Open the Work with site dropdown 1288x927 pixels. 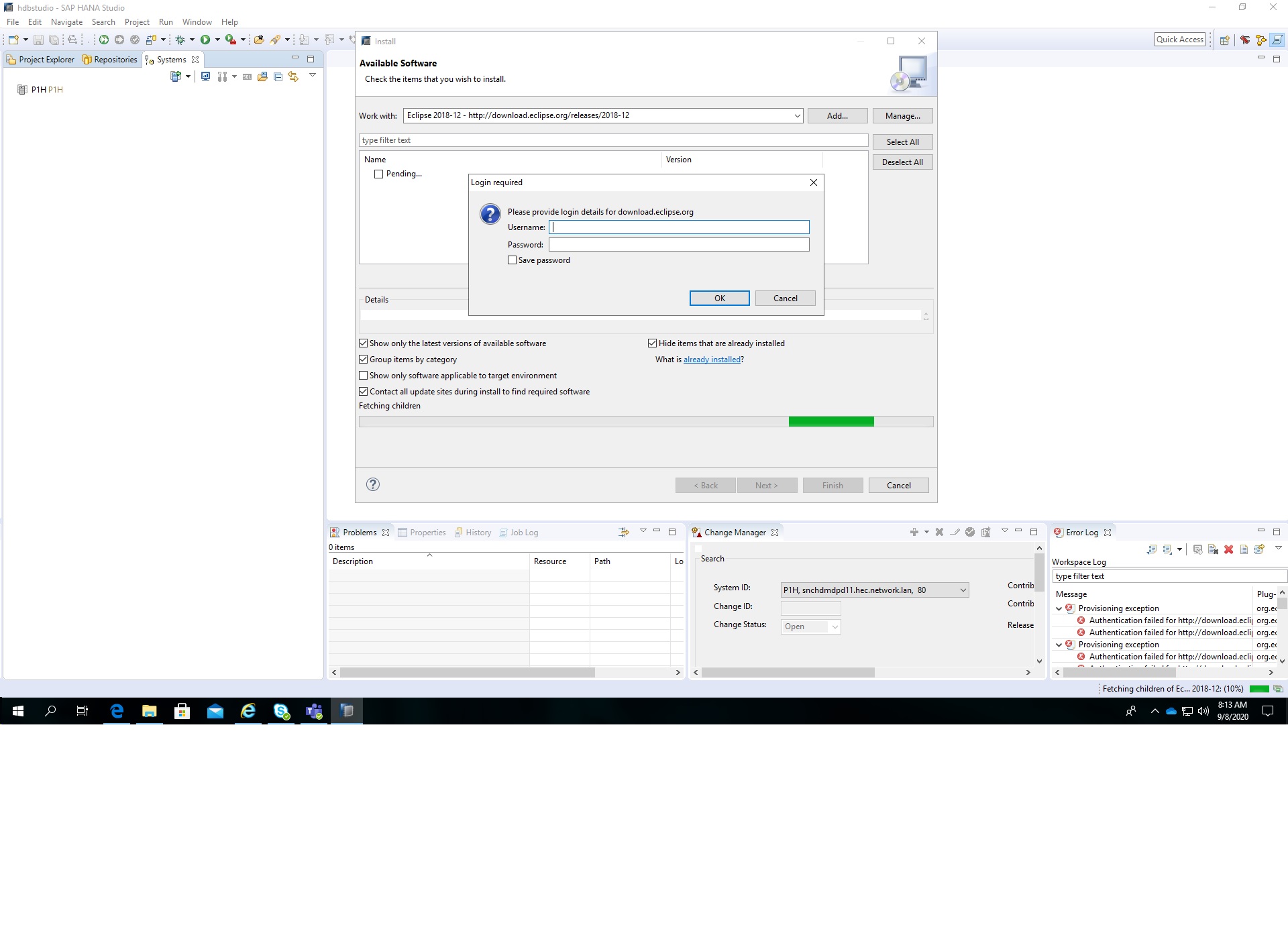coord(797,115)
